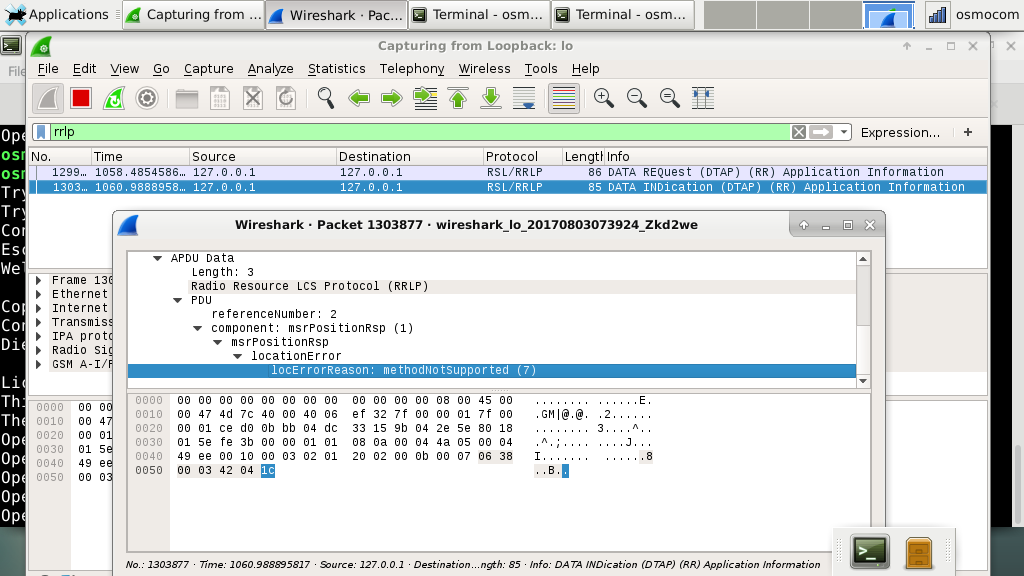
Task: Click the Expression... button
Action: (x=900, y=133)
